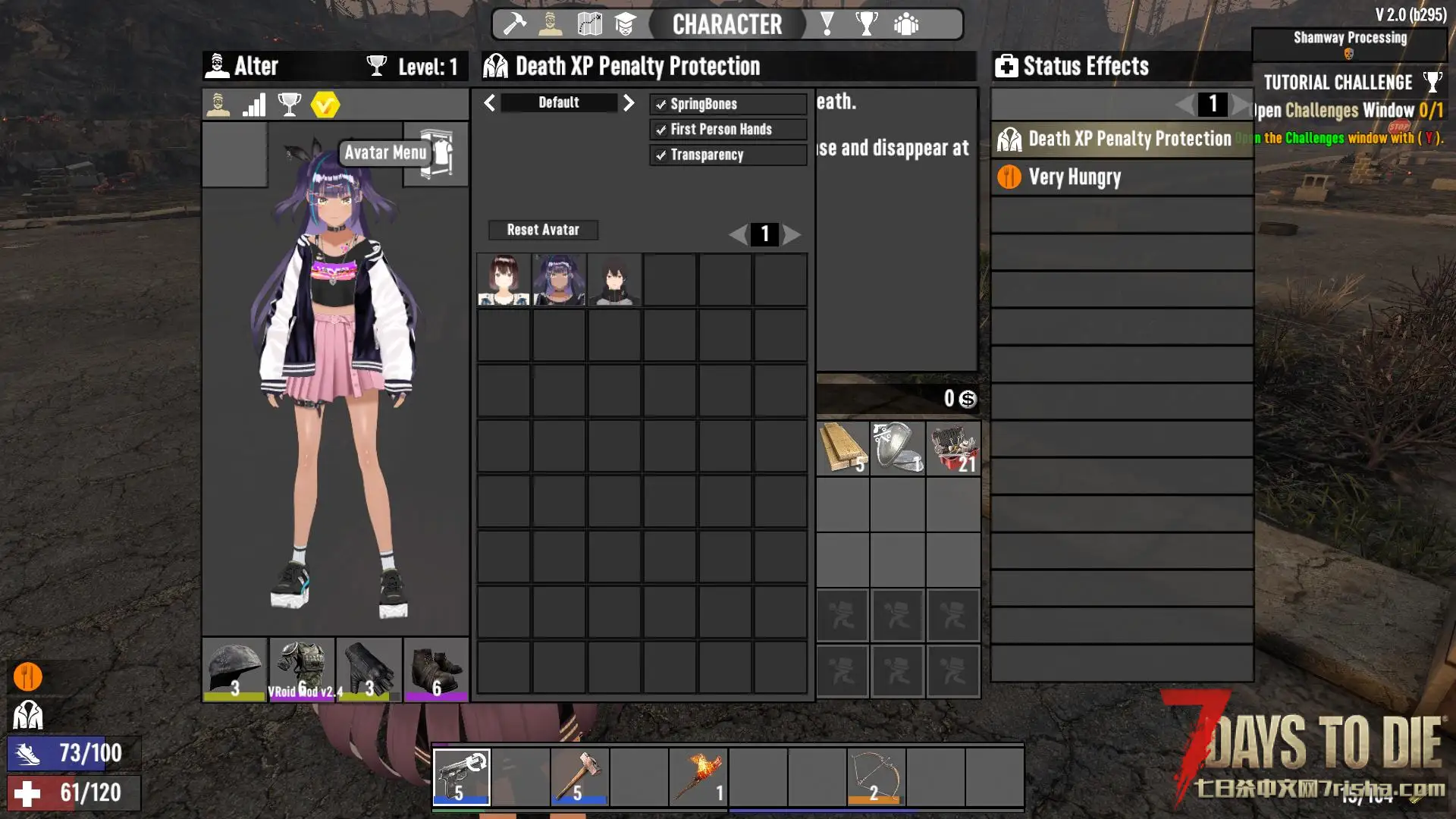Select the gloves armor slot

(369, 670)
